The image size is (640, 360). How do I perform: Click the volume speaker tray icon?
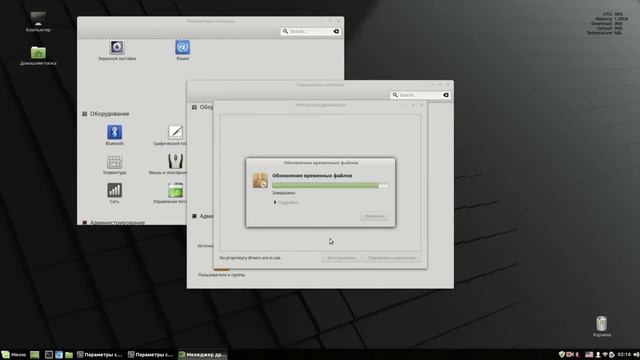[636, 354]
